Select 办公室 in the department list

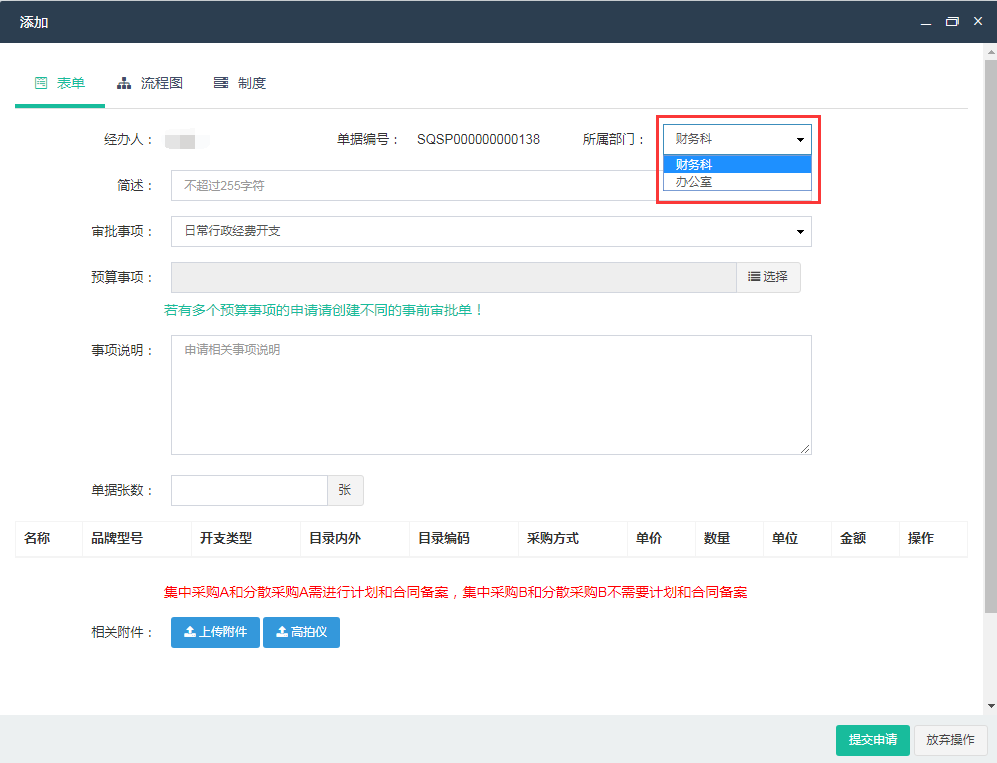point(737,182)
